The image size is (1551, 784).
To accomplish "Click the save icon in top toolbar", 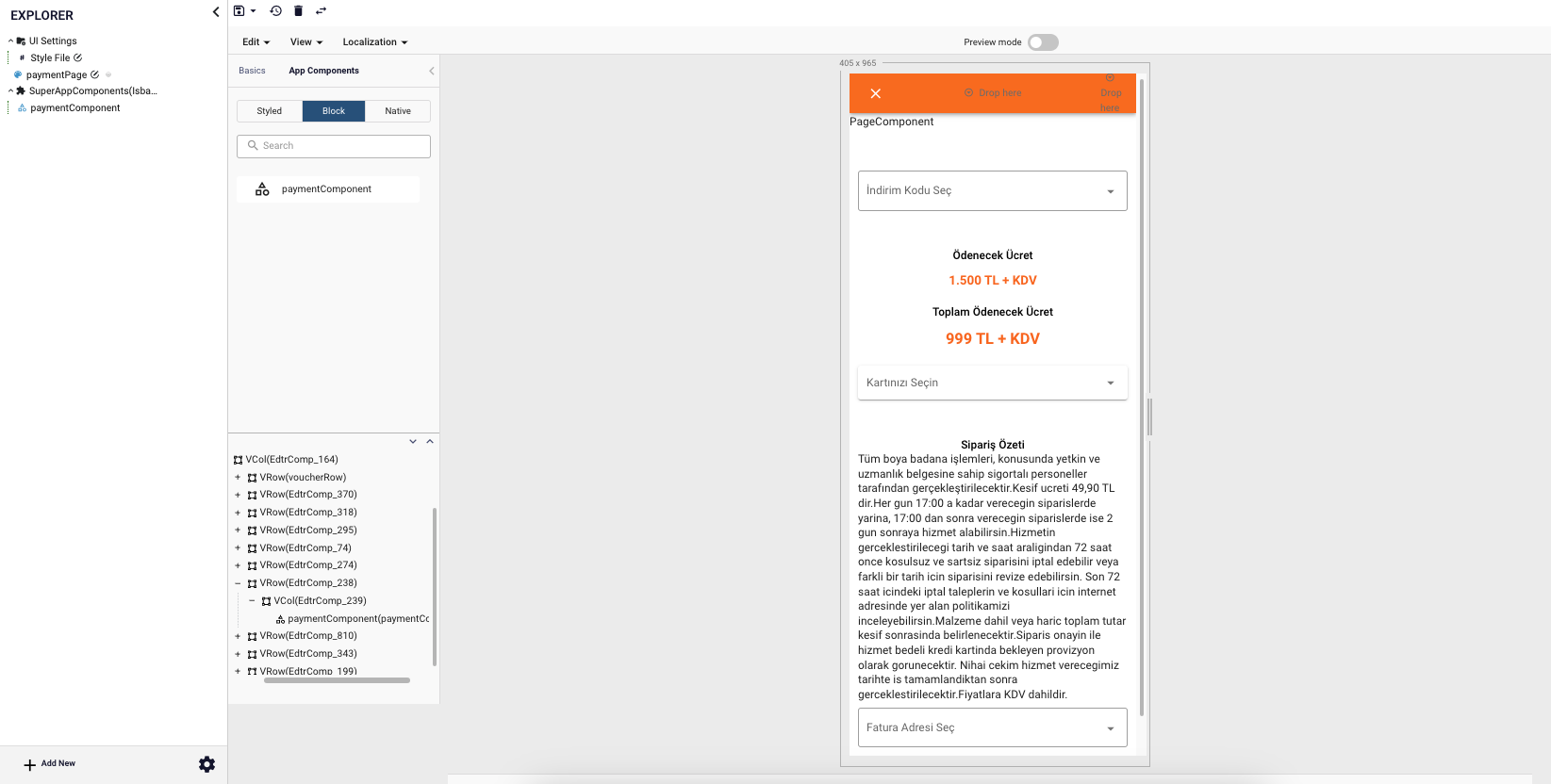I will point(239,11).
